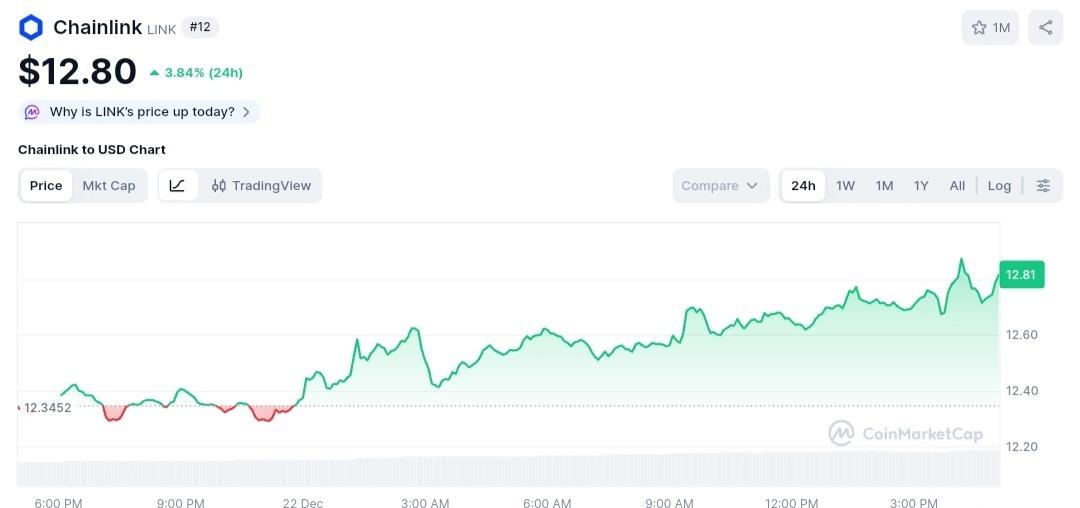
Task: Display All time price history
Action: coord(957,186)
